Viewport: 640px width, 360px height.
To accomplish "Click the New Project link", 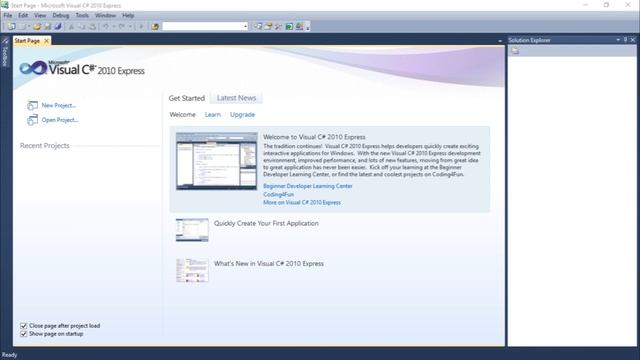I will pyautogui.click(x=59, y=105).
